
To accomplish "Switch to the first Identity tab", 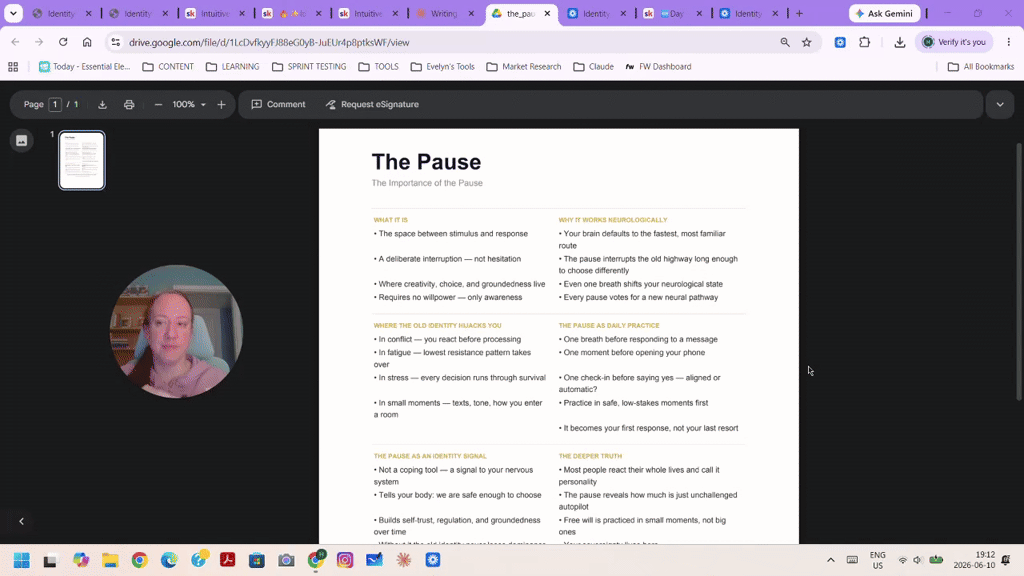I will 61,13.
